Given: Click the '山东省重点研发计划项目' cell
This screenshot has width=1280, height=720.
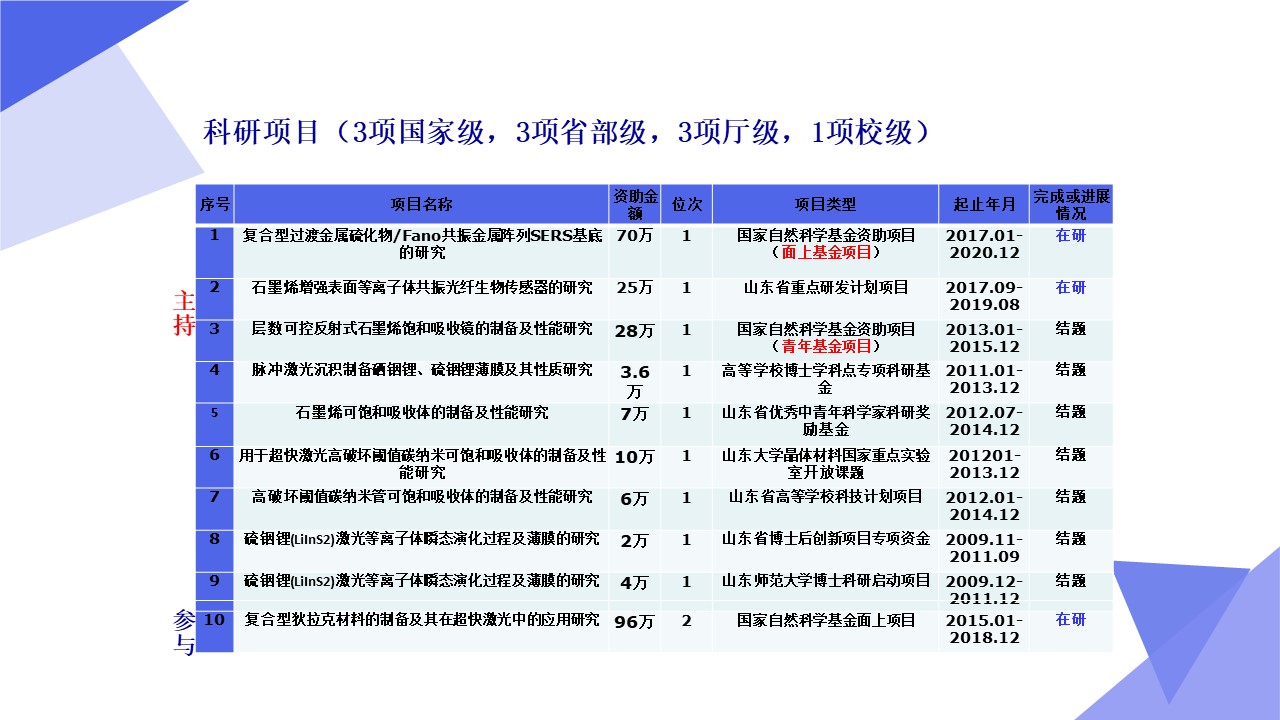Looking at the screenshot, I should point(825,288).
